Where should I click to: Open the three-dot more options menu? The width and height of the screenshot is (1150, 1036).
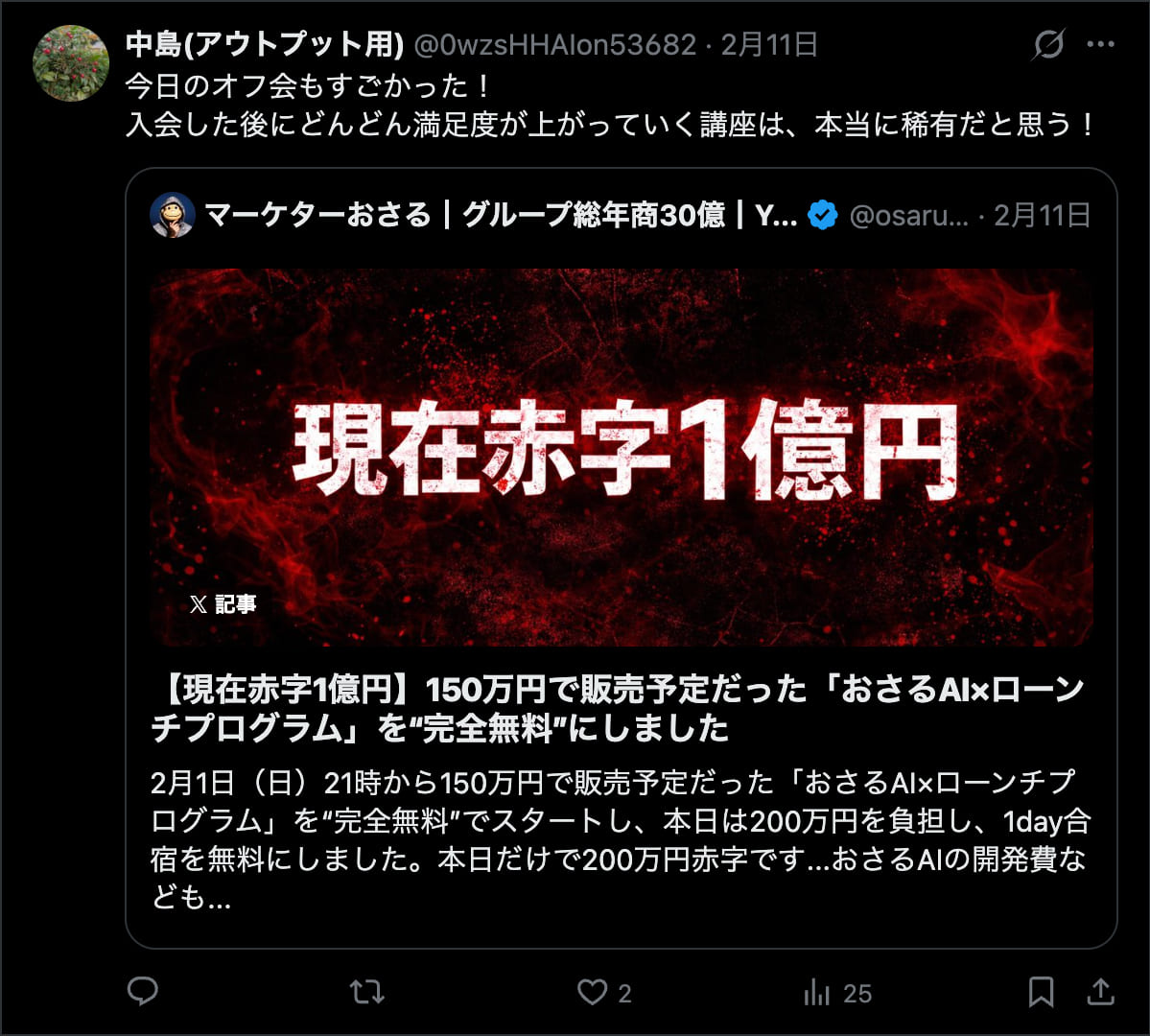pos(1100,45)
